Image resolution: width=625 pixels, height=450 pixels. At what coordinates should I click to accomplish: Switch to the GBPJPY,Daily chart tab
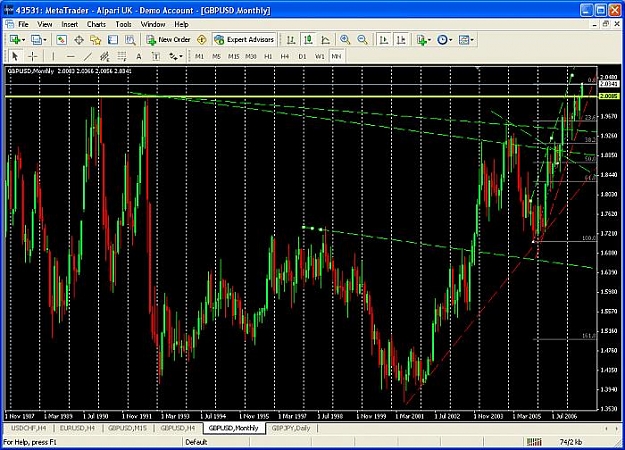coord(291,428)
